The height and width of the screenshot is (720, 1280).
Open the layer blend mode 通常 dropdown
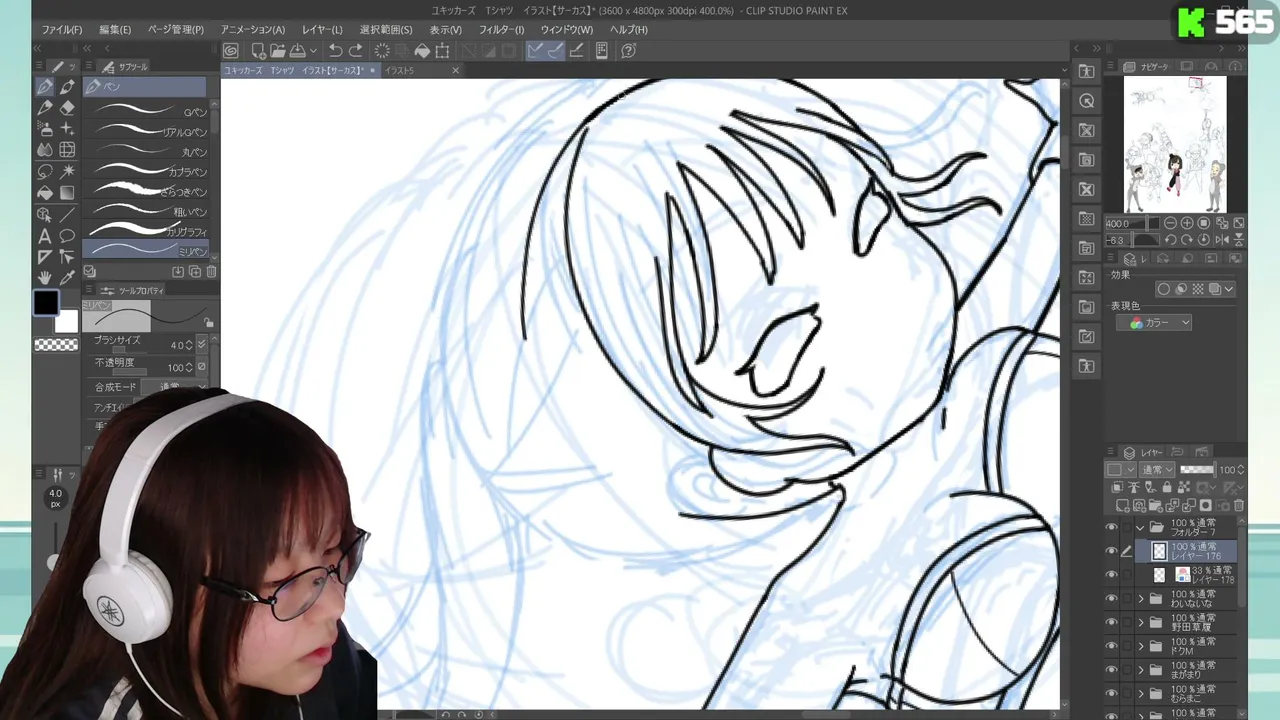click(x=1158, y=470)
